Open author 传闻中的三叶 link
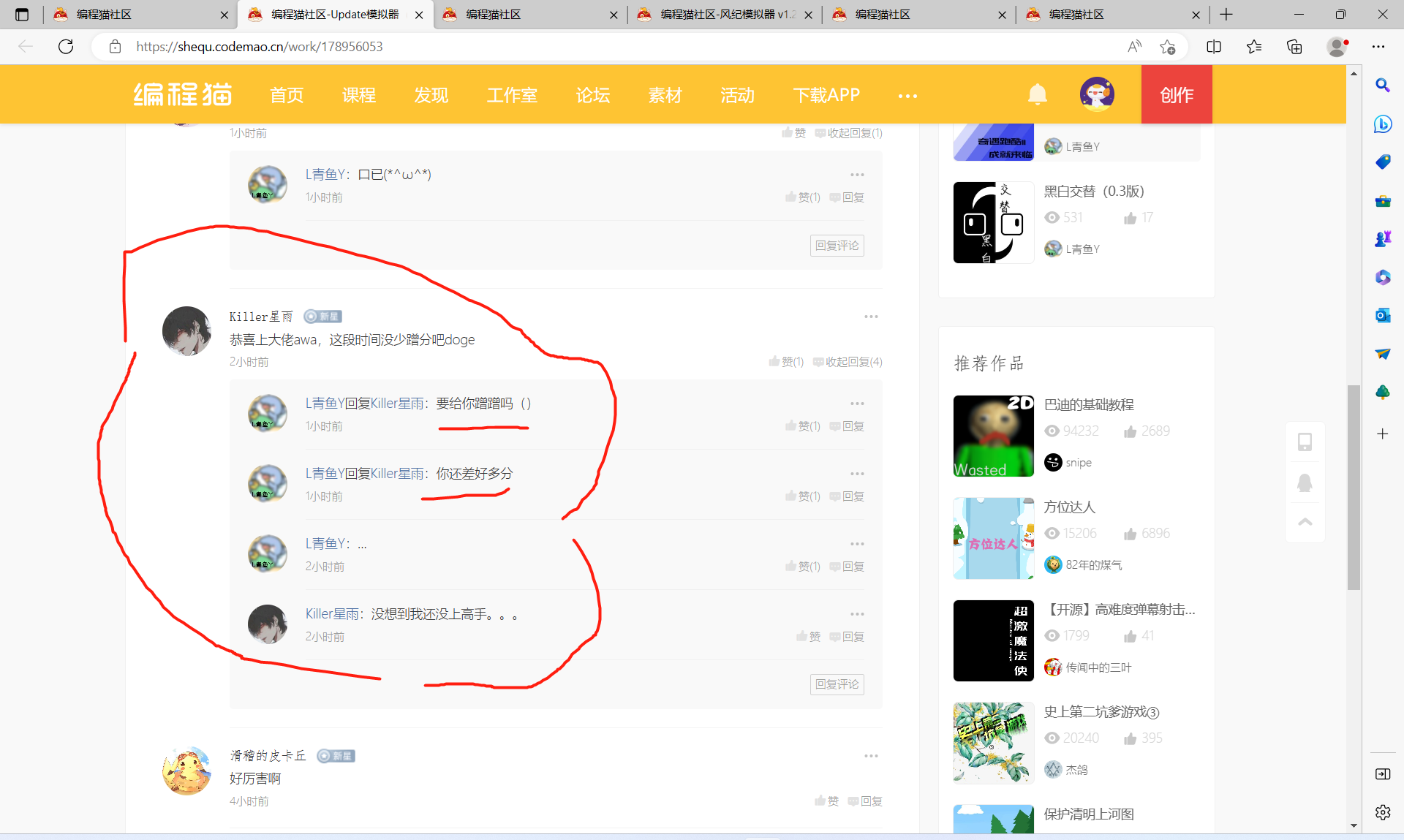The image size is (1404, 840). pos(1098,667)
